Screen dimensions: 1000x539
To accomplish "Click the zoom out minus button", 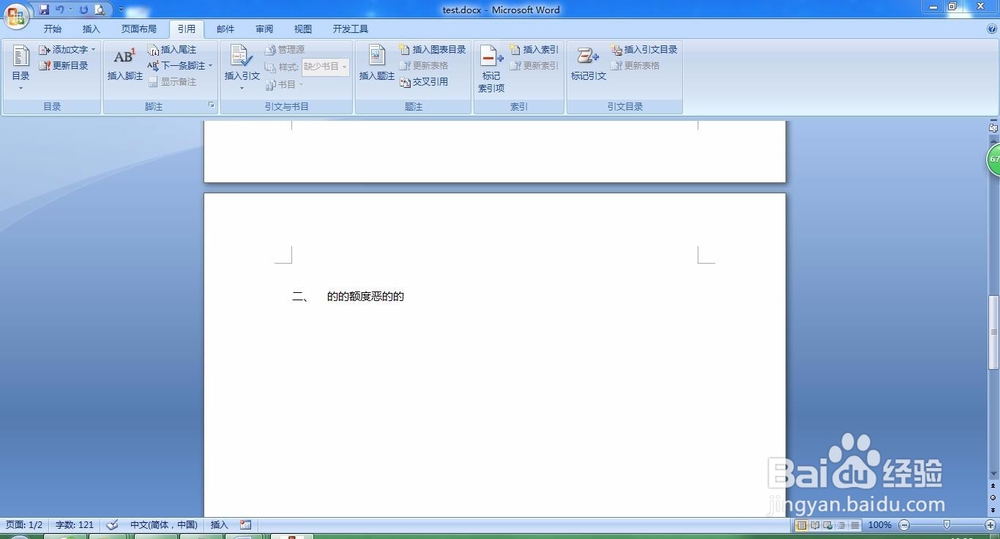I will pos(904,525).
